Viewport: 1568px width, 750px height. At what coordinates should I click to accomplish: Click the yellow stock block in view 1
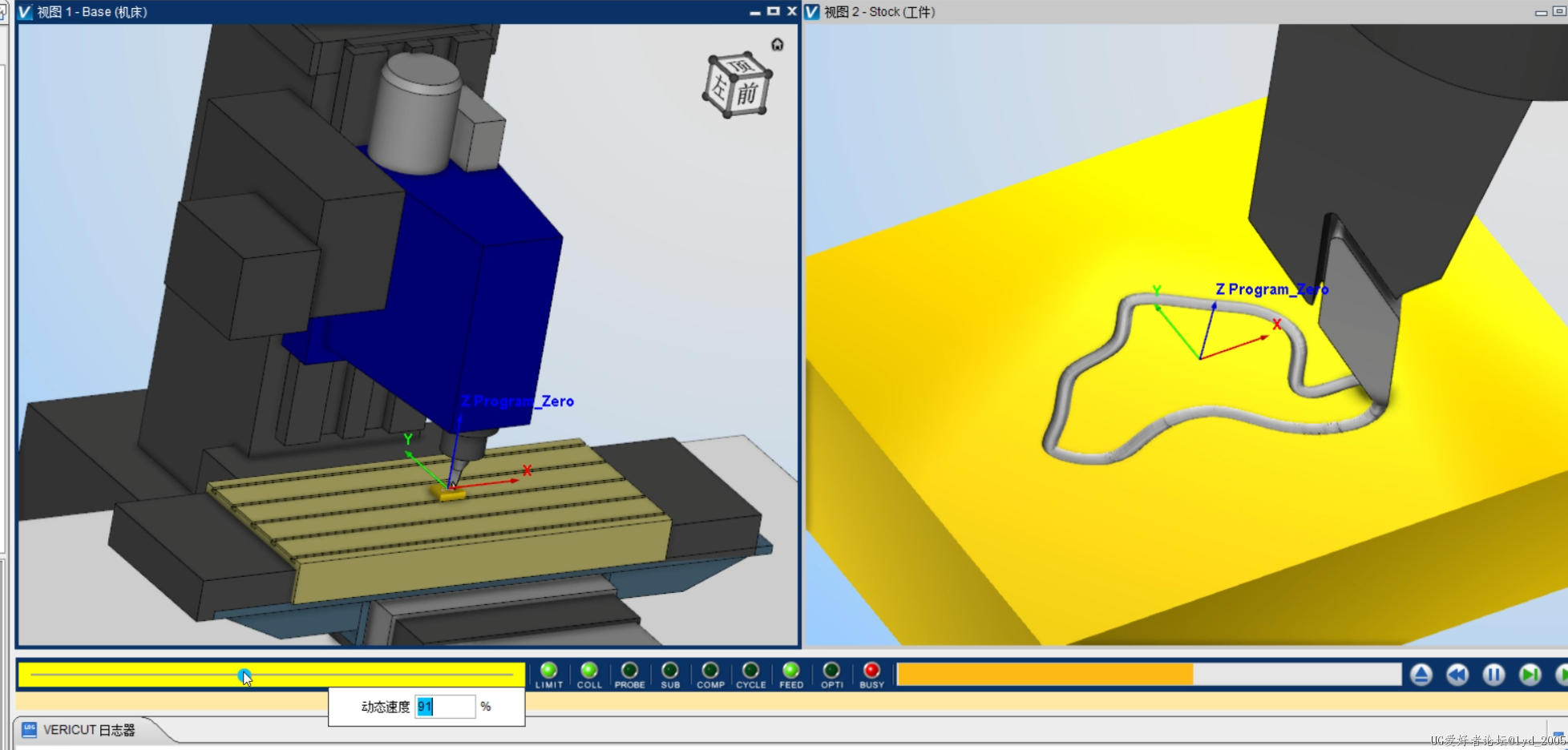[x=448, y=493]
